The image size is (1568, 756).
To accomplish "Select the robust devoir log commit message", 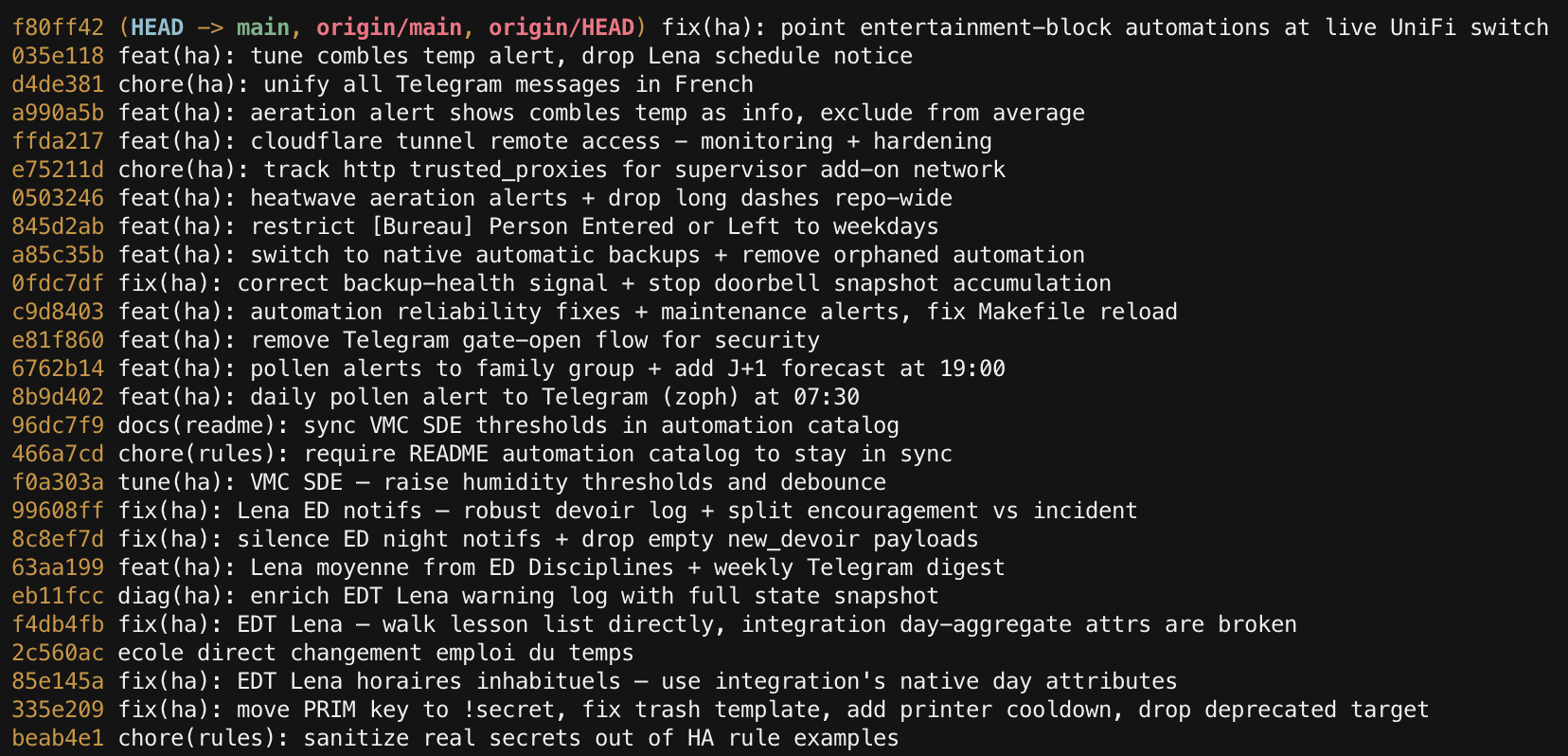I will pyautogui.click(x=628, y=511).
